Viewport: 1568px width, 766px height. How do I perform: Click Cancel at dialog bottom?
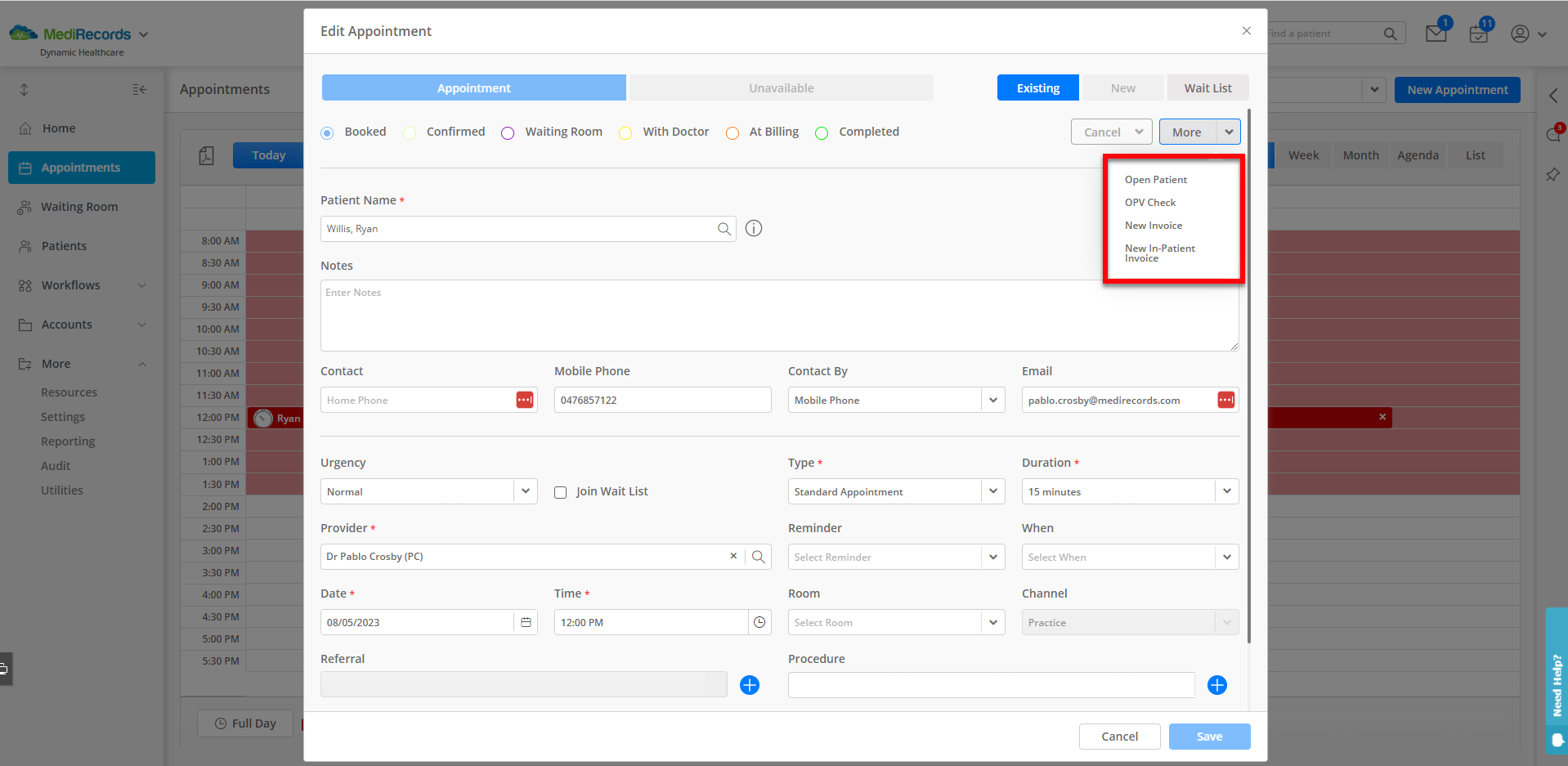coord(1119,737)
